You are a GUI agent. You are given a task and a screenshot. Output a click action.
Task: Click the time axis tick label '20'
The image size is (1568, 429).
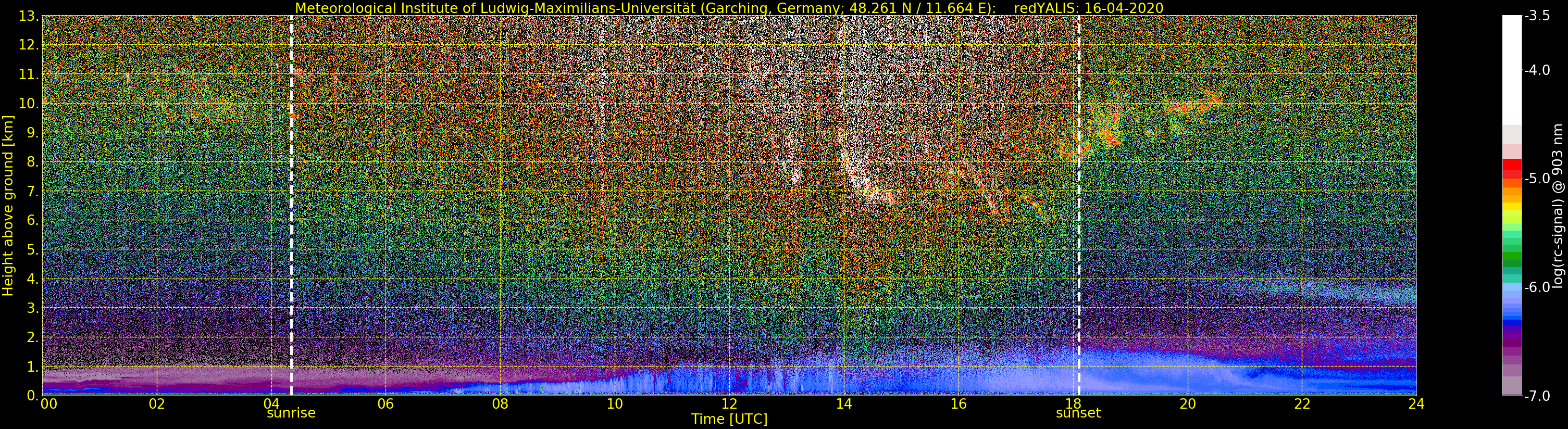point(1188,404)
